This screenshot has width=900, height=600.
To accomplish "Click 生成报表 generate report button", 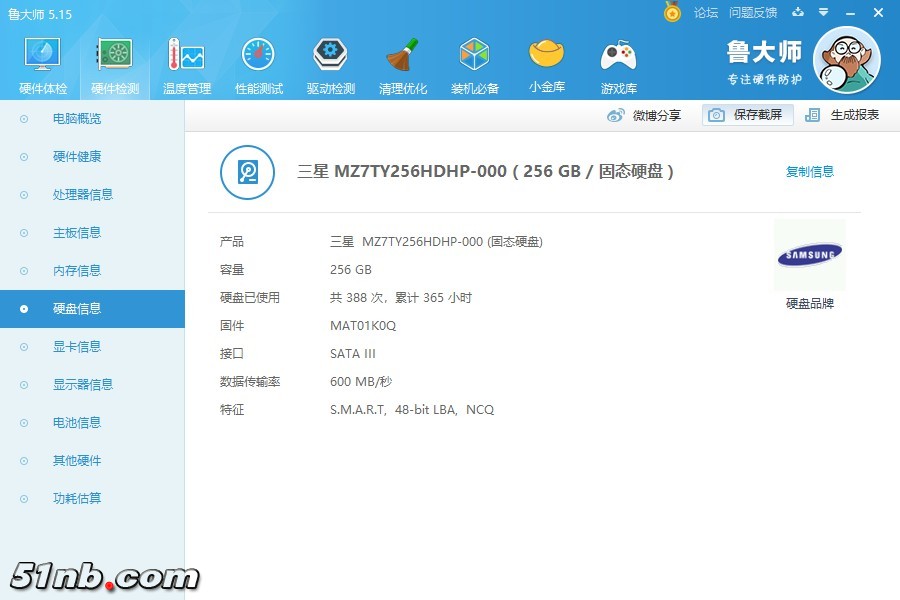I will click(843, 115).
